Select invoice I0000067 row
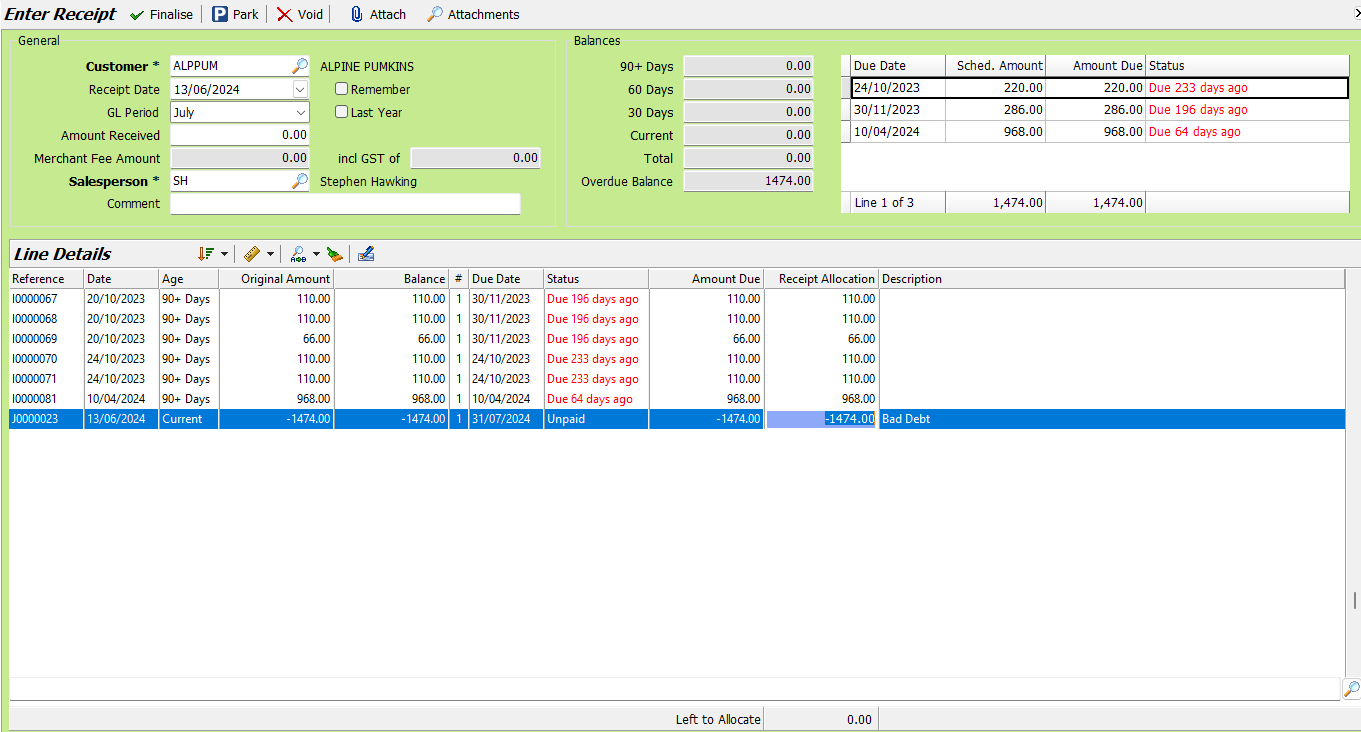Screen dimensions: 1361x732 tap(677, 299)
